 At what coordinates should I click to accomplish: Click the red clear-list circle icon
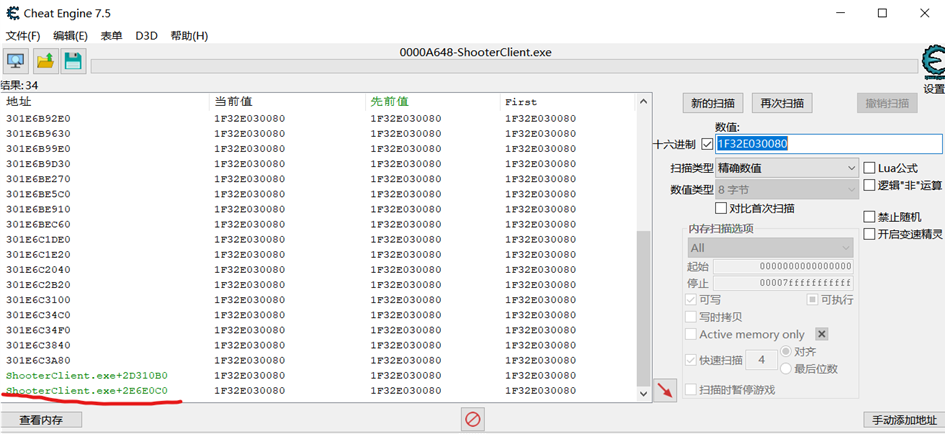(472, 419)
